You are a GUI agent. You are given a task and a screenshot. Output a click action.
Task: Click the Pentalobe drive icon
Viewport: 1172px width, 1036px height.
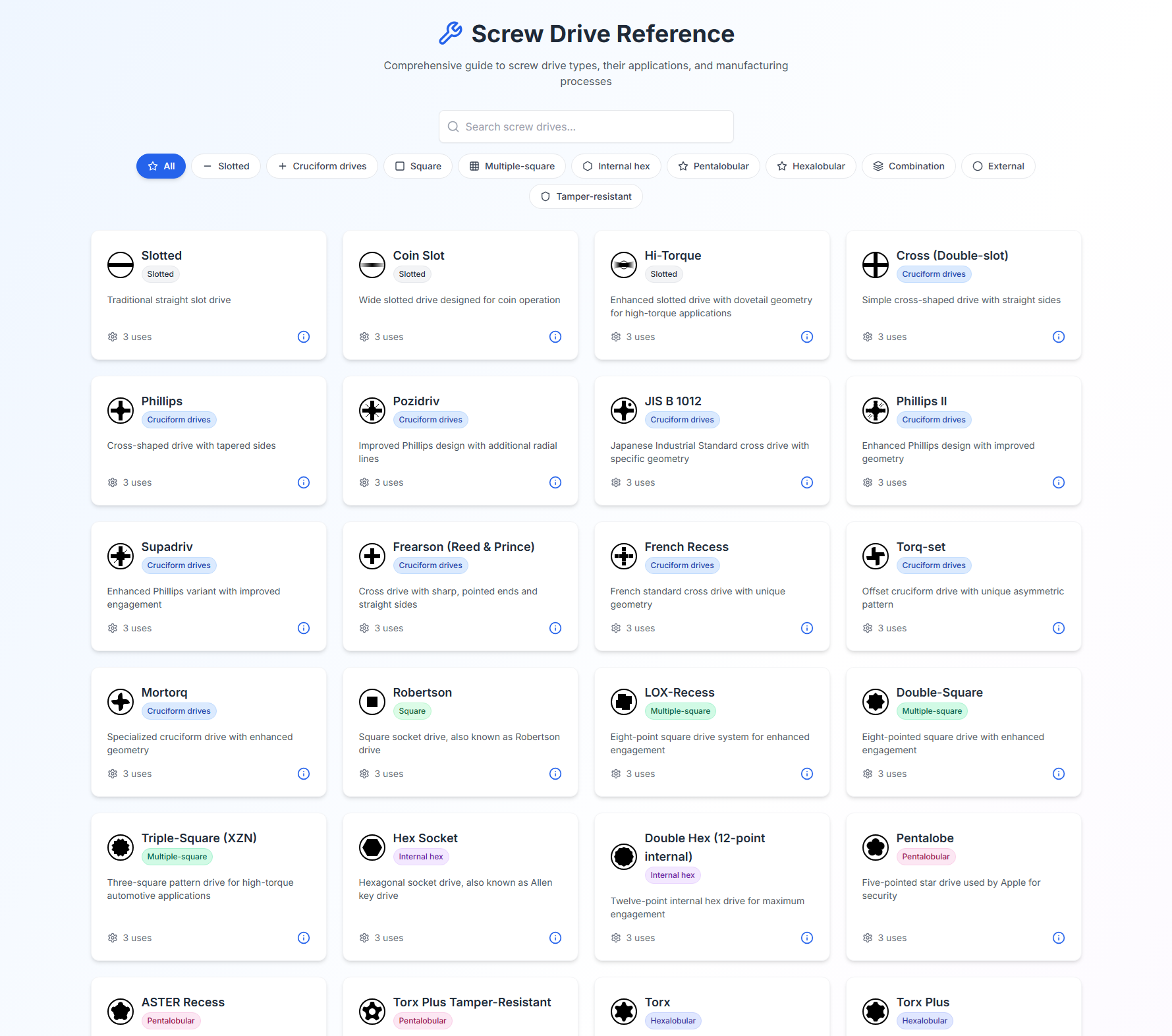(876, 848)
